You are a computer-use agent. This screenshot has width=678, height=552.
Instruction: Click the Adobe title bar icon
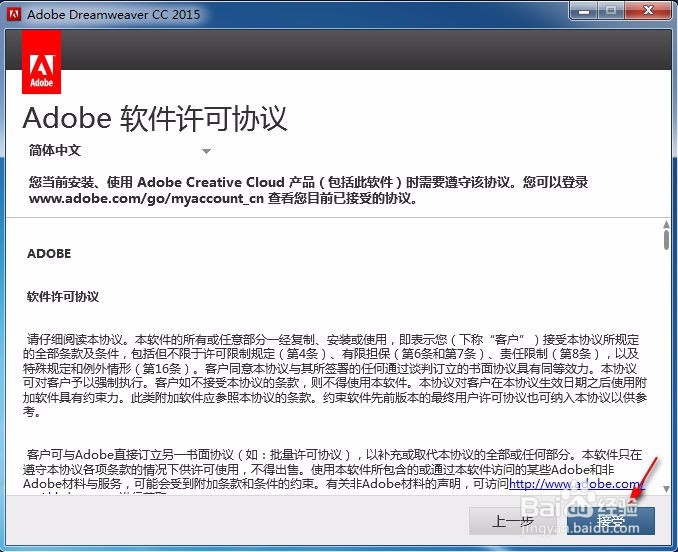(14, 14)
